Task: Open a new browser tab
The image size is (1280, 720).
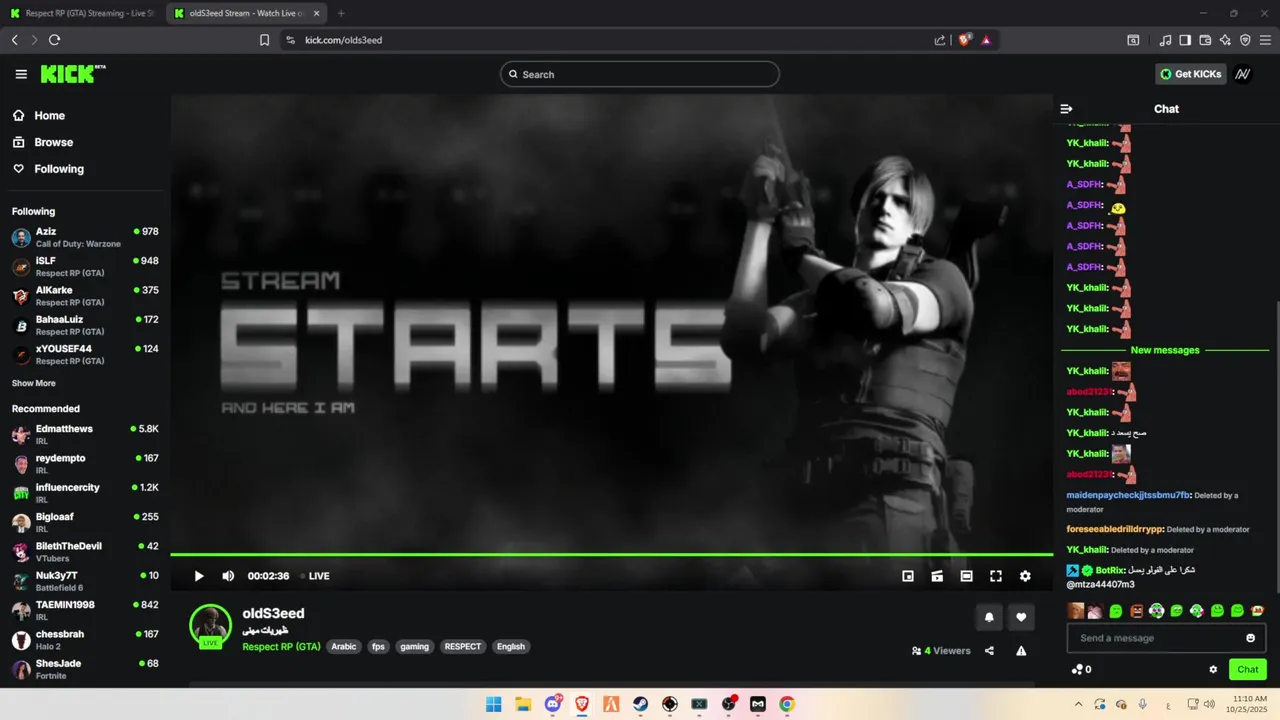Action: tap(341, 13)
